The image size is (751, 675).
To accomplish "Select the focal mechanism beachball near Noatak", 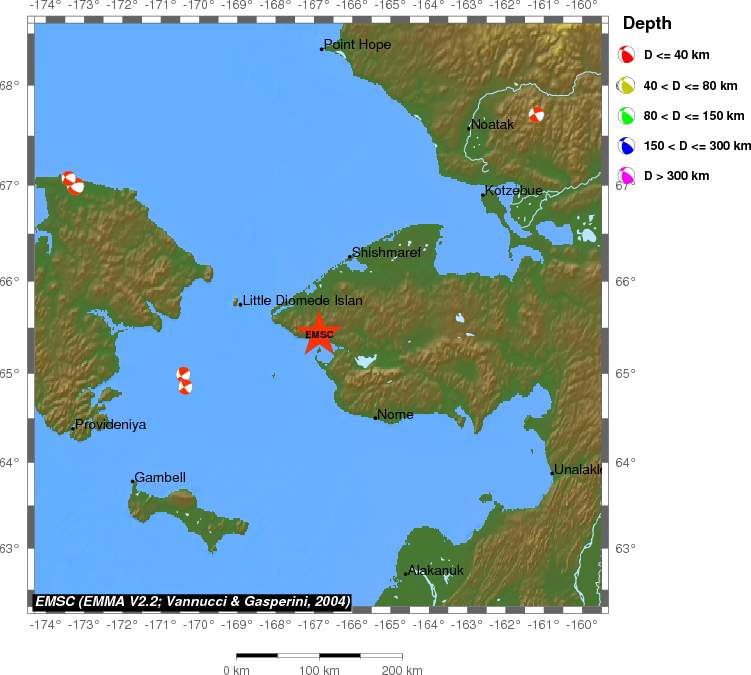I will pos(537,114).
